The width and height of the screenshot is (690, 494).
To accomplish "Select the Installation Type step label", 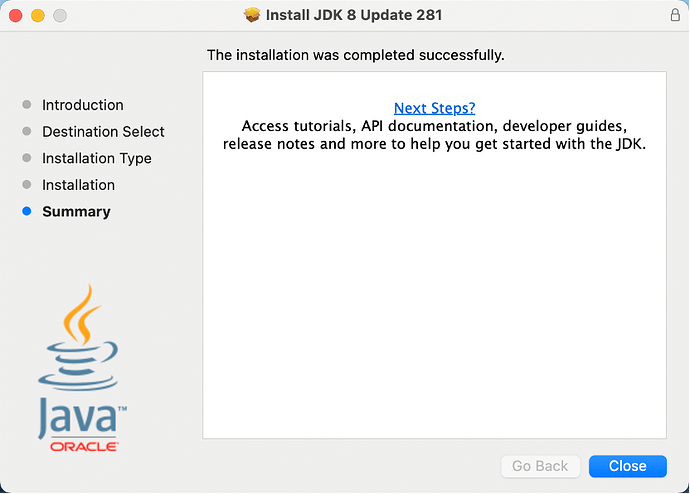I will tap(97, 158).
